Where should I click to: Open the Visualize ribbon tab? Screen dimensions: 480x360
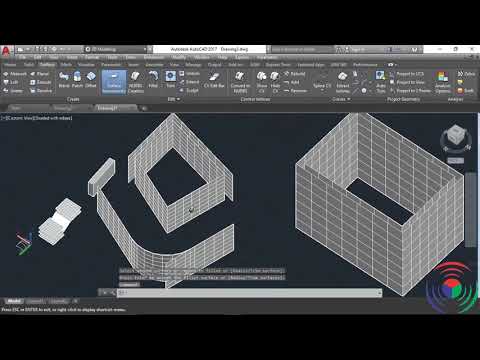point(86,65)
